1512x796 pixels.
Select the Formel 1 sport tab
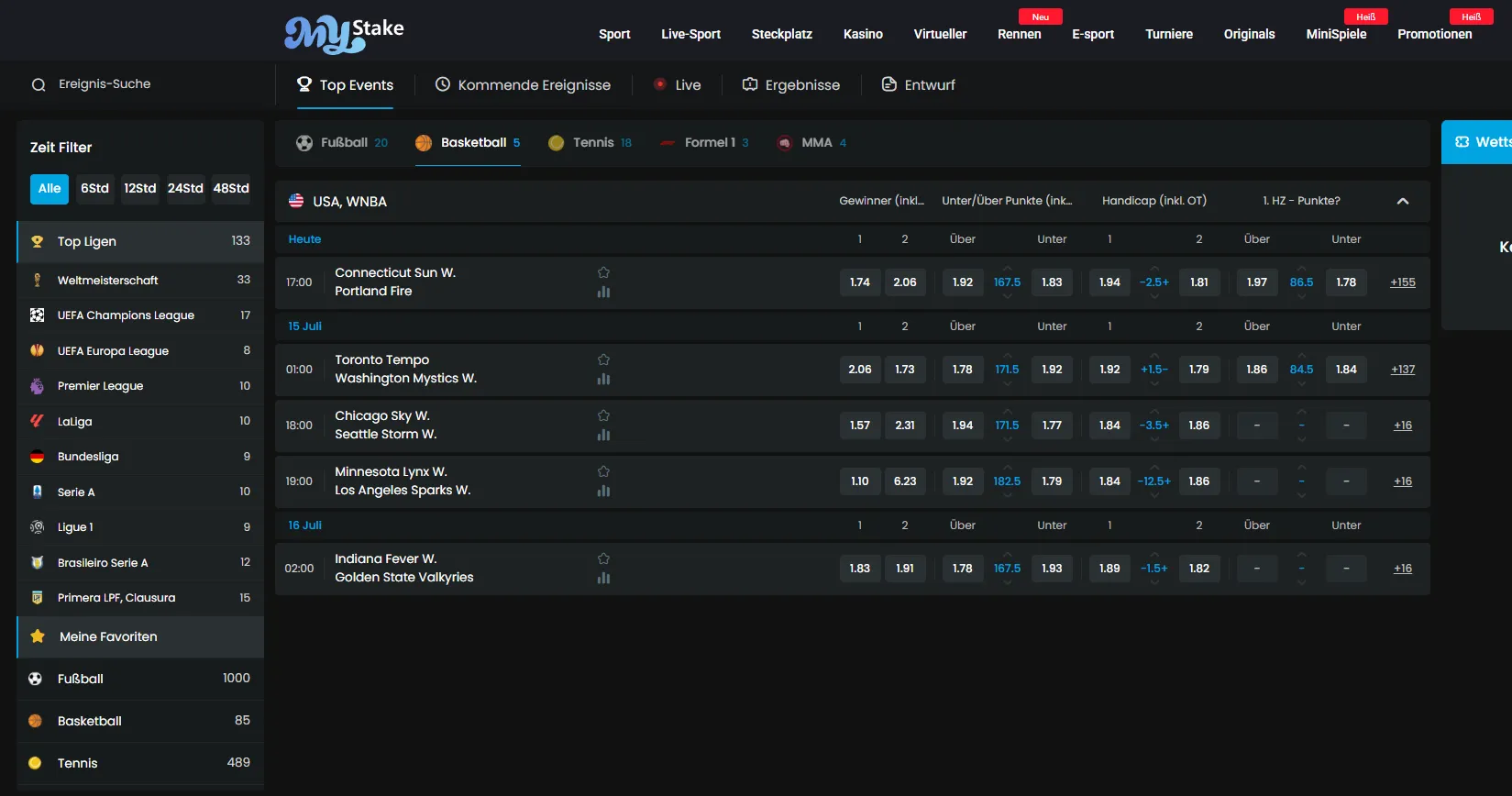point(704,143)
